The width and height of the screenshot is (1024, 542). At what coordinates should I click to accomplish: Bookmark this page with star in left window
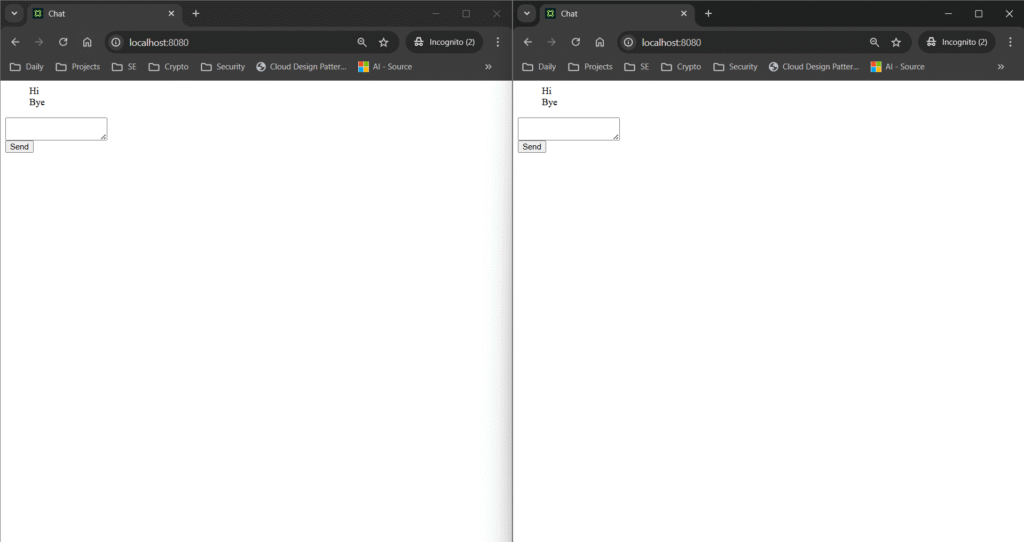click(x=384, y=42)
